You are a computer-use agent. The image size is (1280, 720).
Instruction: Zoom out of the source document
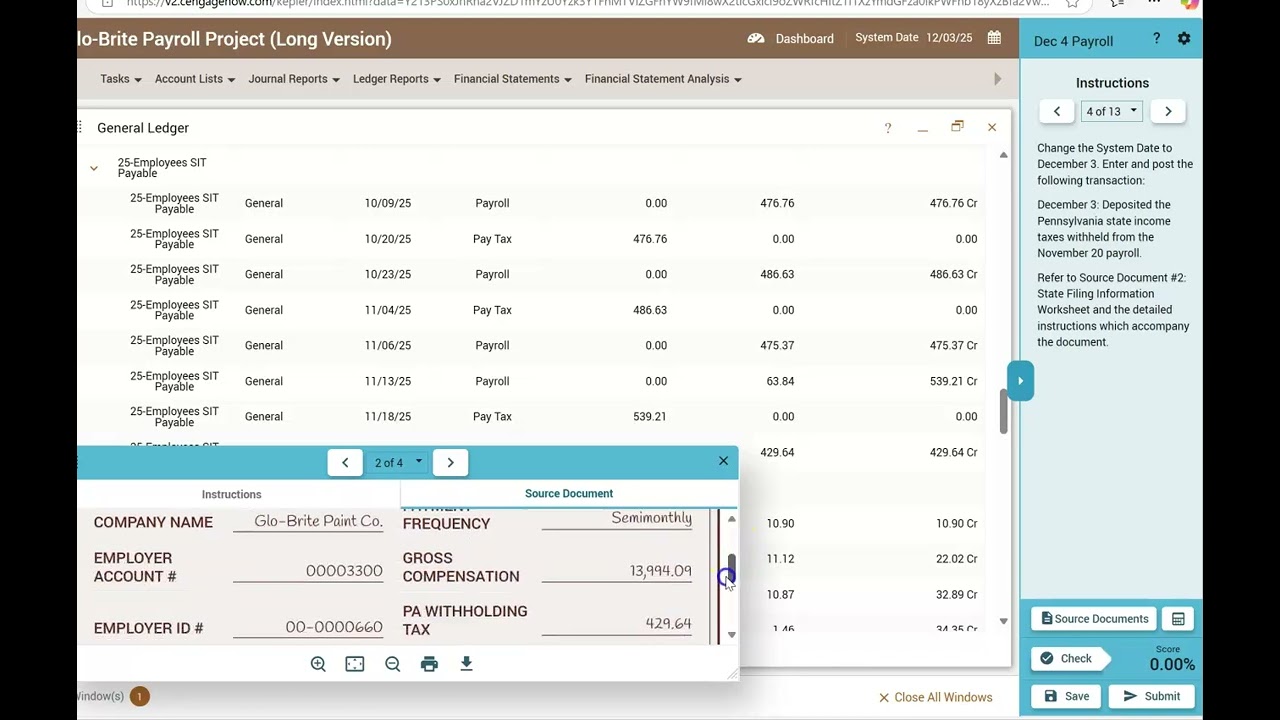tap(392, 664)
